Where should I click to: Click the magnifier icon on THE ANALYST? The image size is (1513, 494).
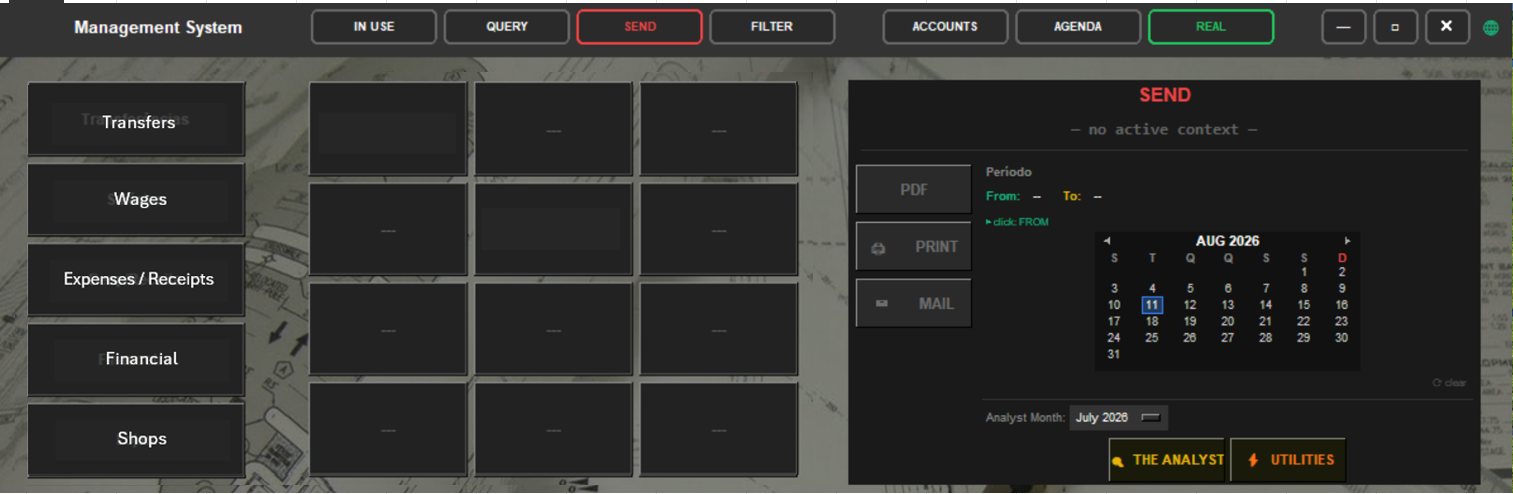[1118, 461]
